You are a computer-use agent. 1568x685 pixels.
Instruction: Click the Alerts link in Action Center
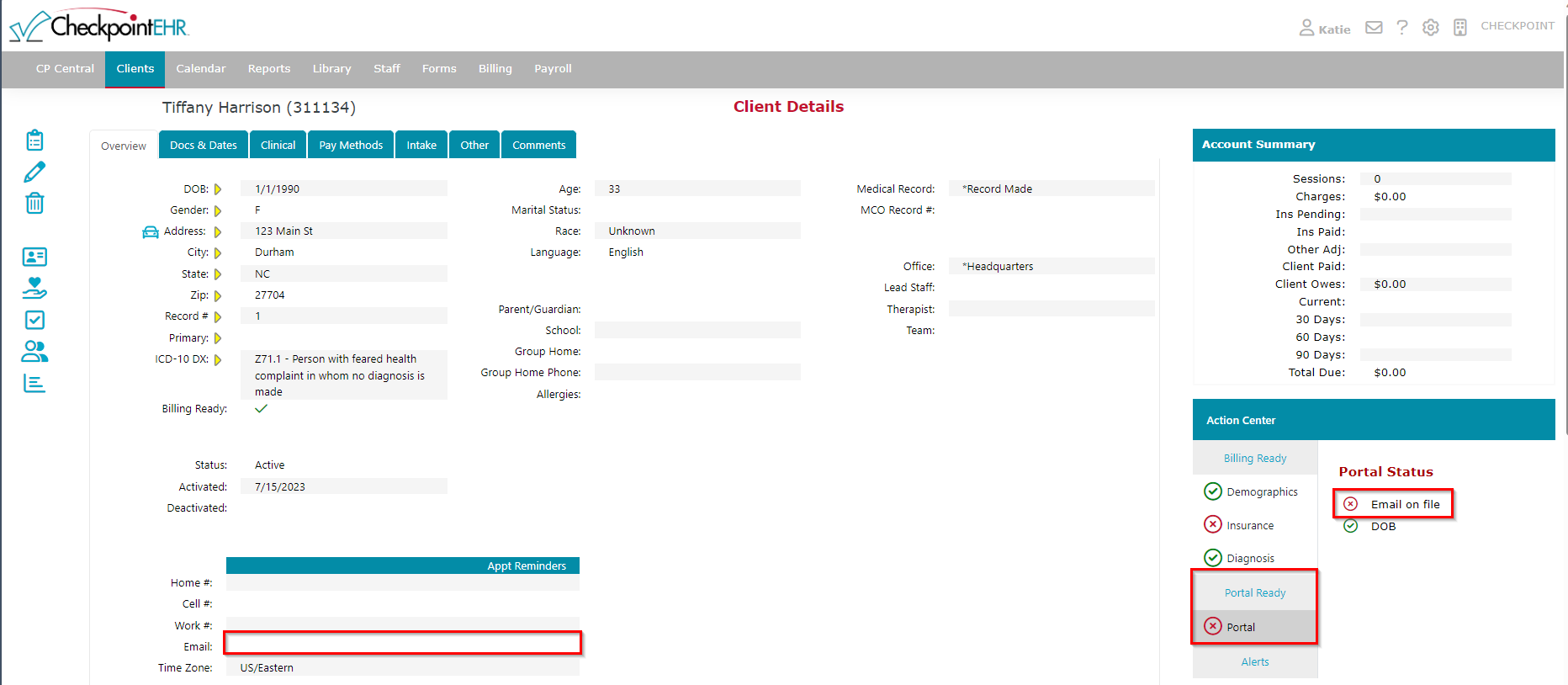click(1254, 662)
